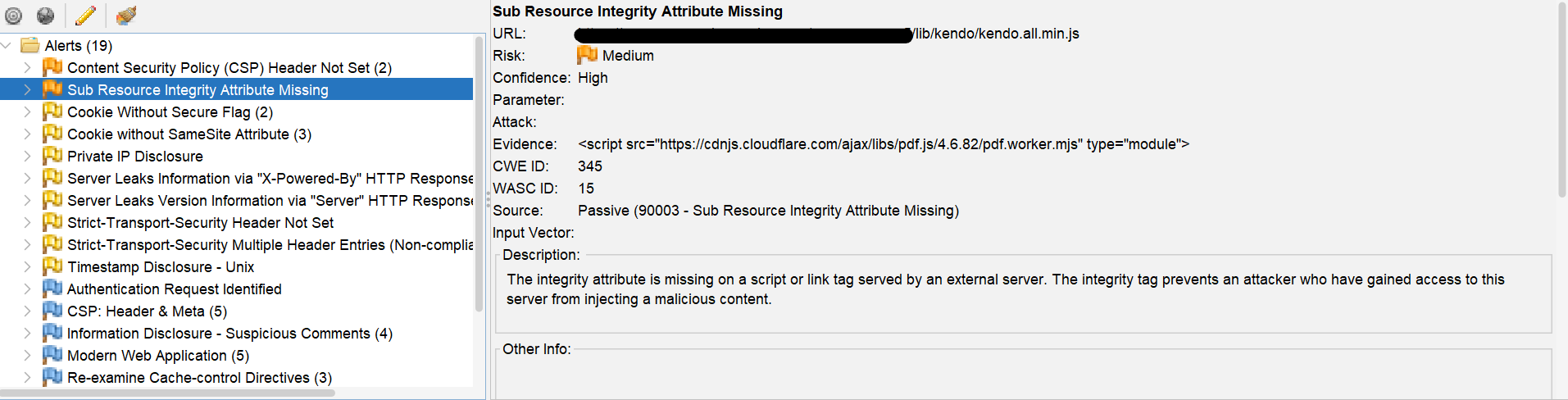
Task: Click the broom delete all alerts icon
Action: pos(126,16)
